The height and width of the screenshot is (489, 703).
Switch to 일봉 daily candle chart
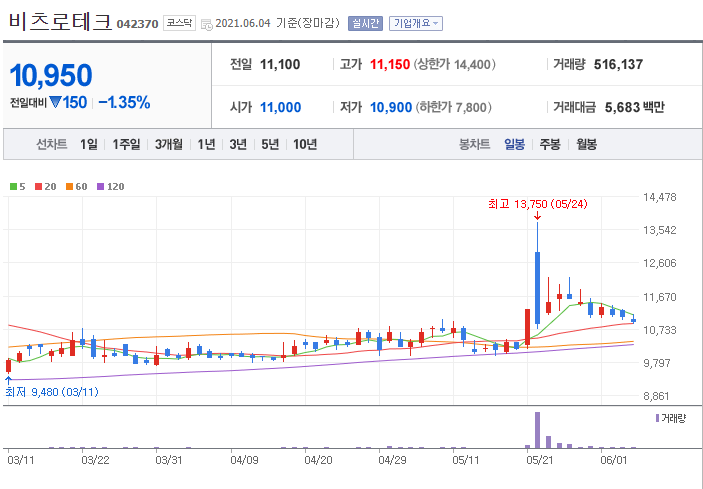[514, 144]
